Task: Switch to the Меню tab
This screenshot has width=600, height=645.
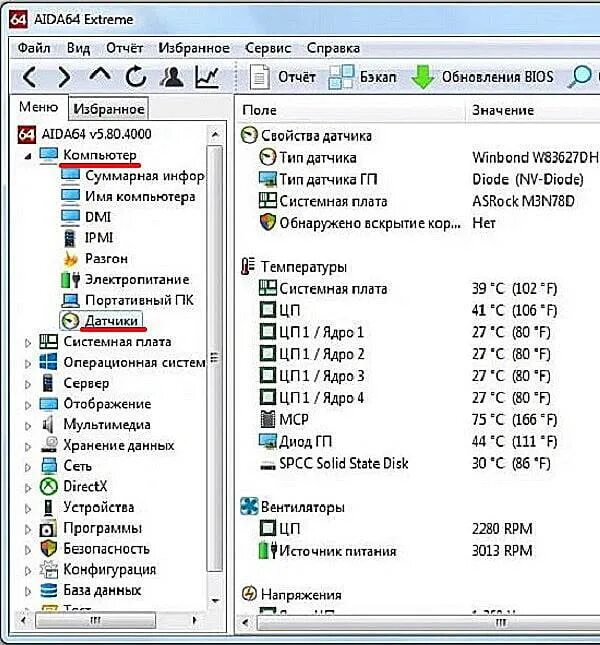Action: click(x=39, y=107)
